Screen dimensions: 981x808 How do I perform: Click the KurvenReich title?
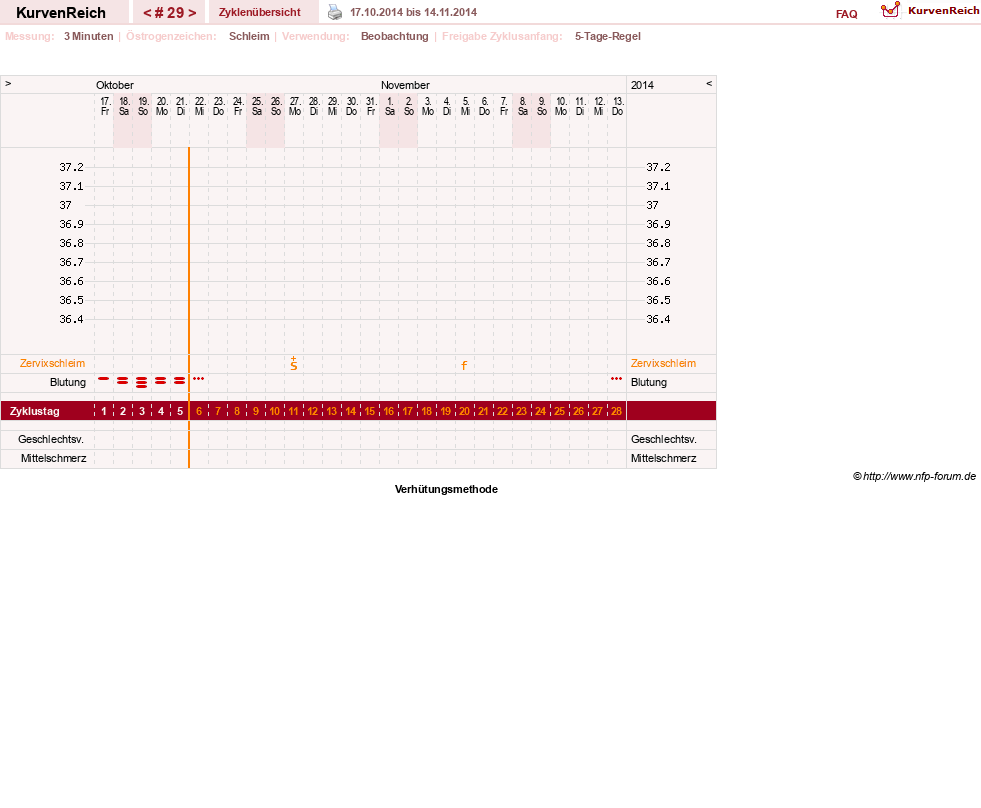coord(61,13)
